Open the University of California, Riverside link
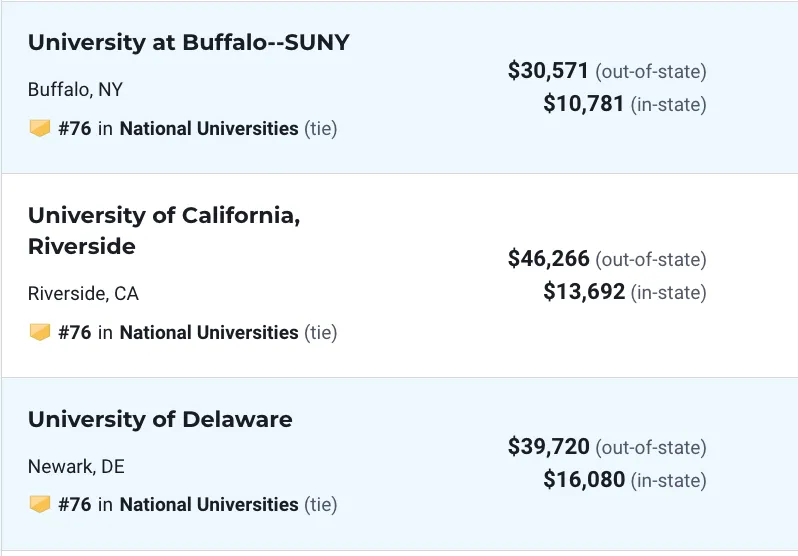Screen dimensions: 798x556 coord(164,231)
